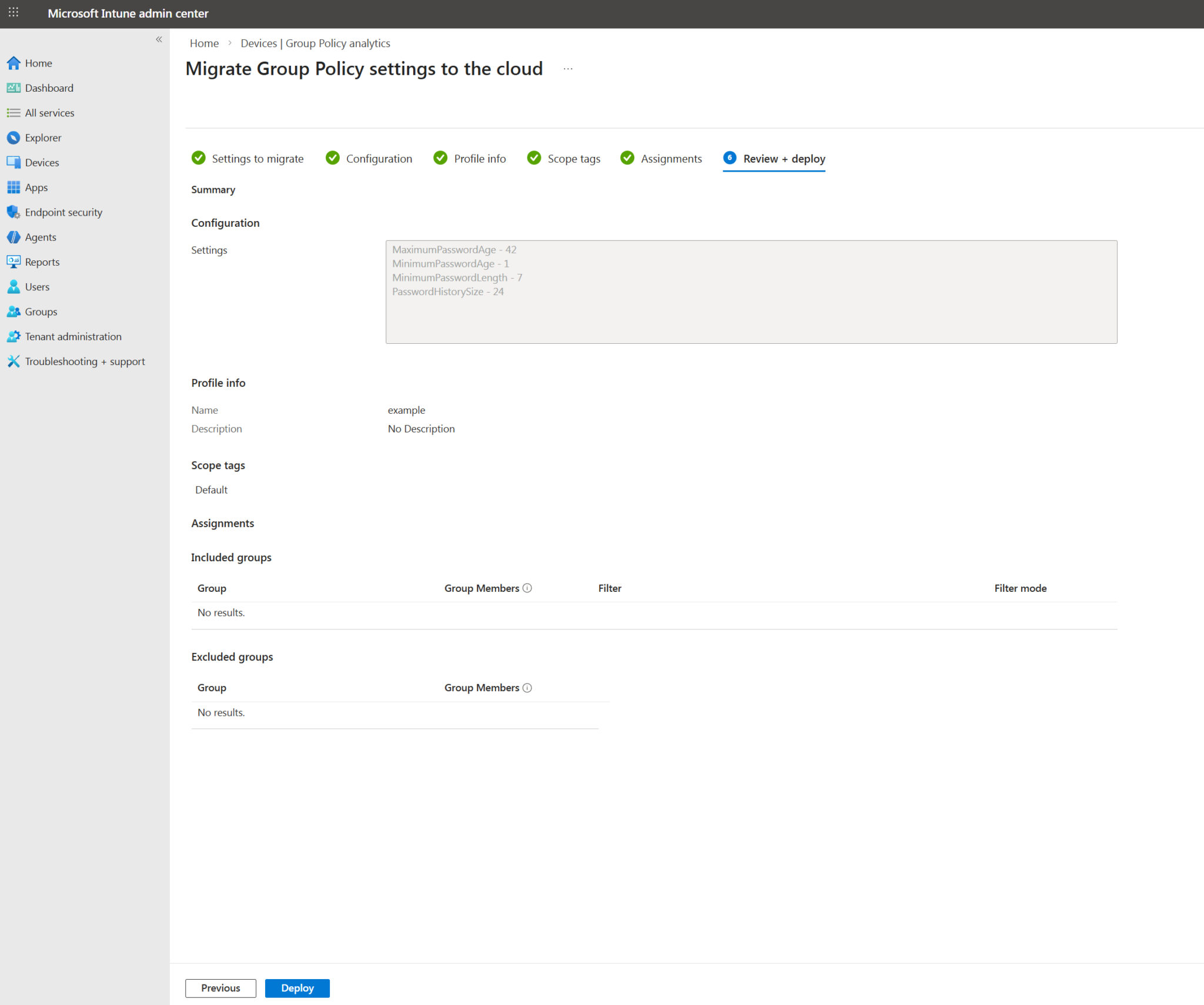Switch to the Scope tags step
This screenshot has width=1204, height=1005.
[x=564, y=158]
